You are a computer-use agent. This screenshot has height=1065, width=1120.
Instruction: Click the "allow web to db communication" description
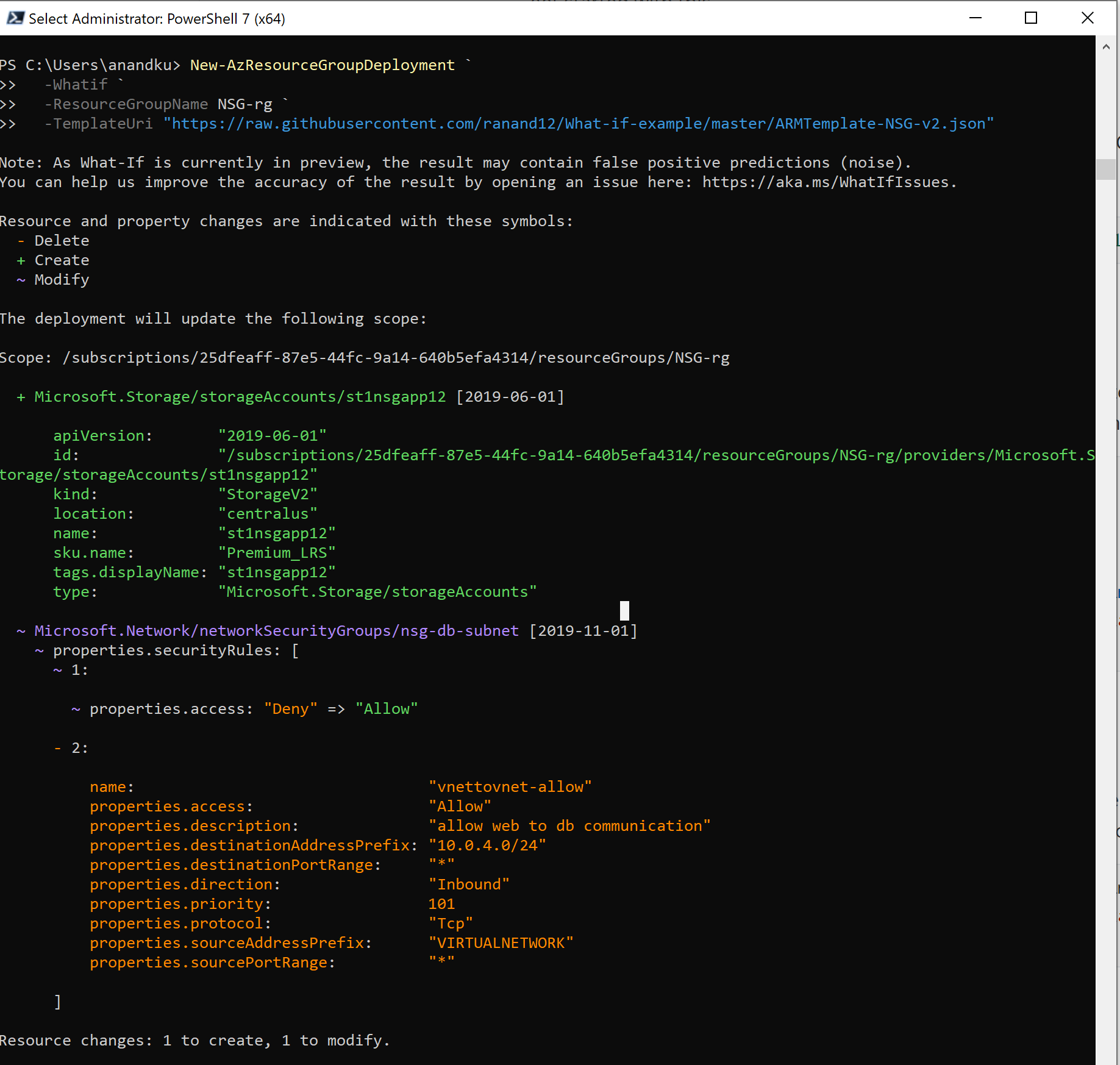pyautogui.click(x=569, y=826)
